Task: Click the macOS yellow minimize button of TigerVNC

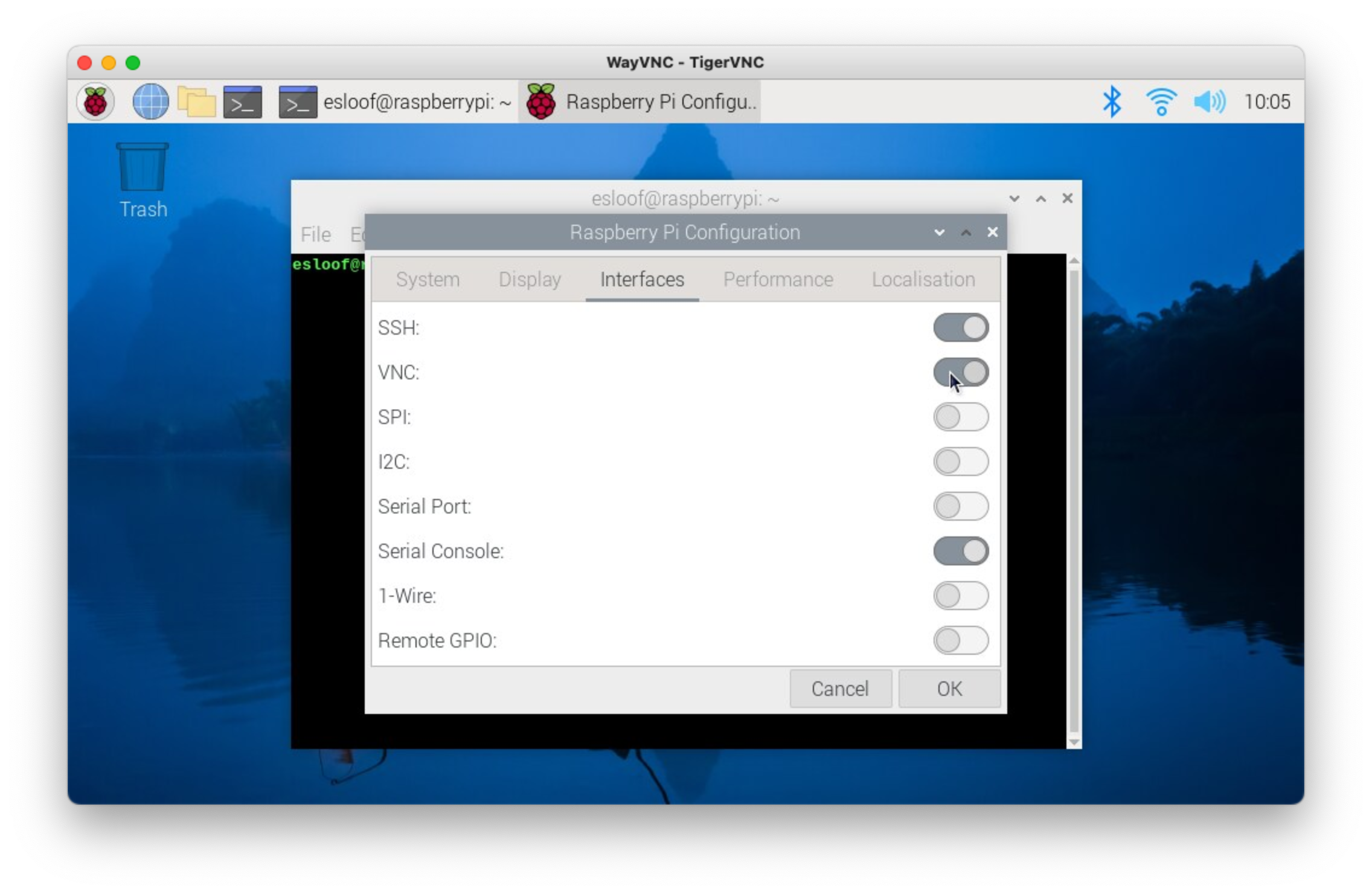Action: 109,63
